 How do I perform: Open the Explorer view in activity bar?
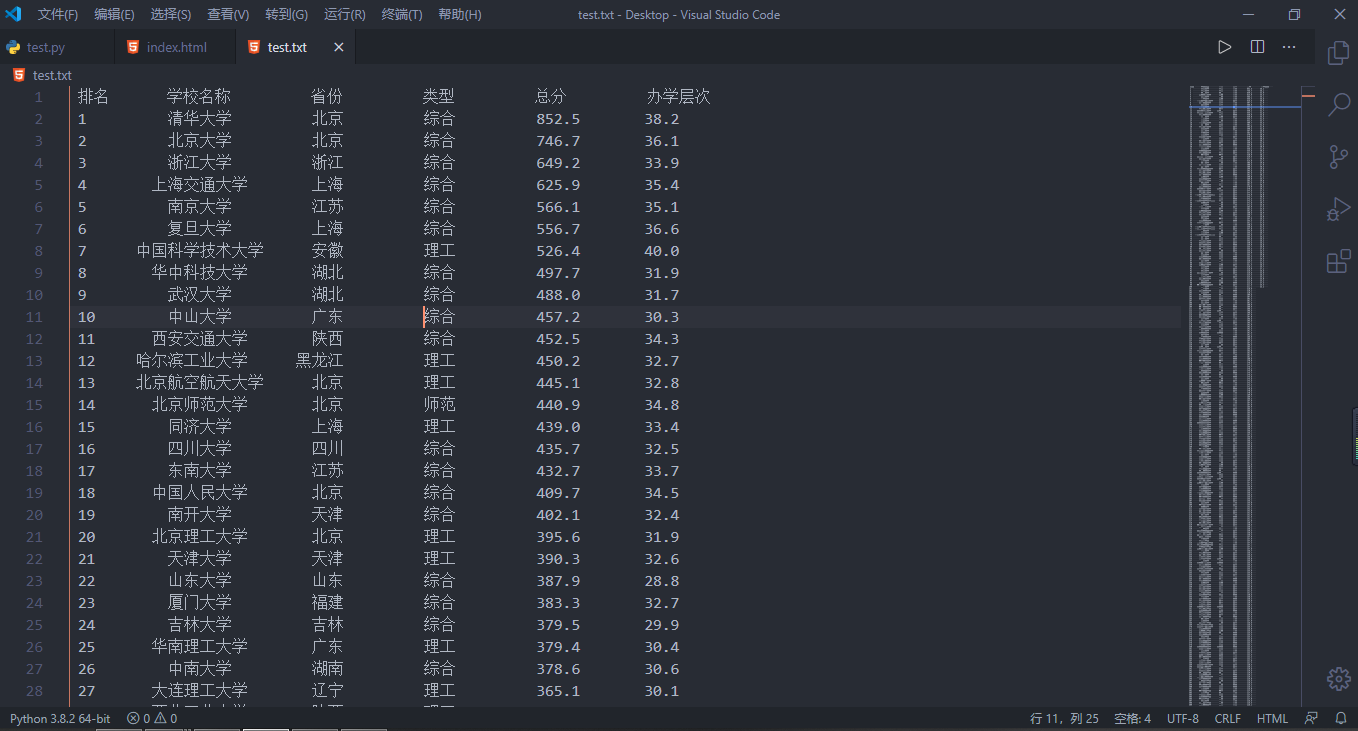pos(1338,53)
